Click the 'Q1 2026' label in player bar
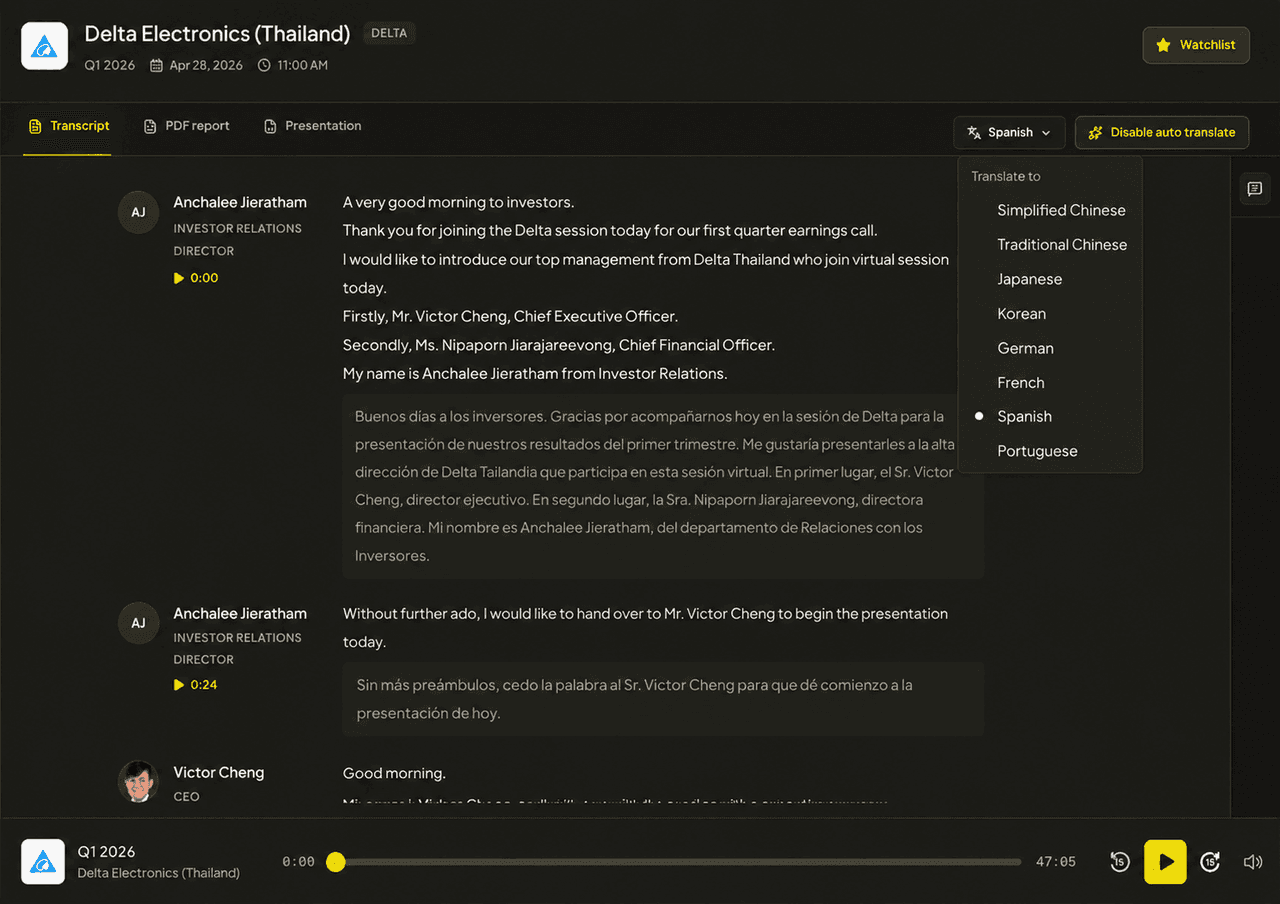Screen dimensions: 1280x904 tap(106, 852)
